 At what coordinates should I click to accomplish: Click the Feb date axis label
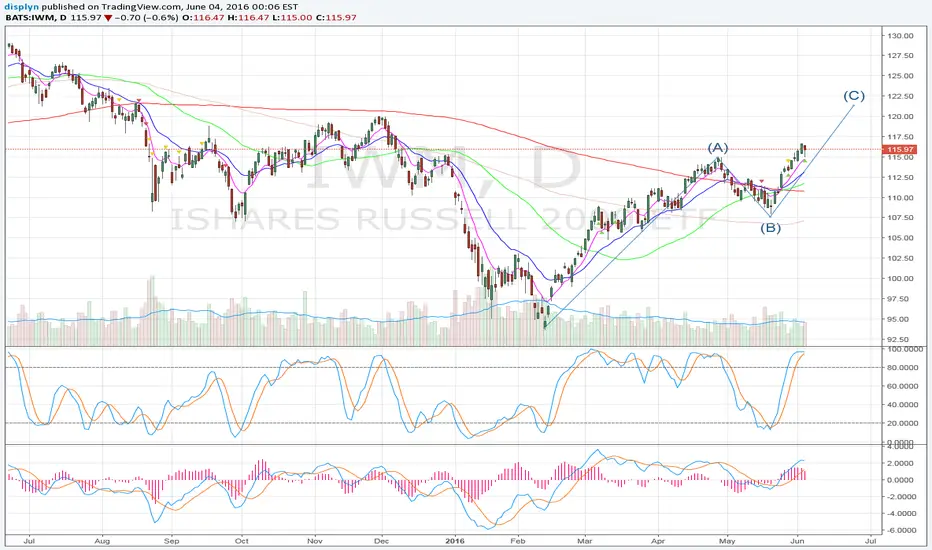[518, 541]
